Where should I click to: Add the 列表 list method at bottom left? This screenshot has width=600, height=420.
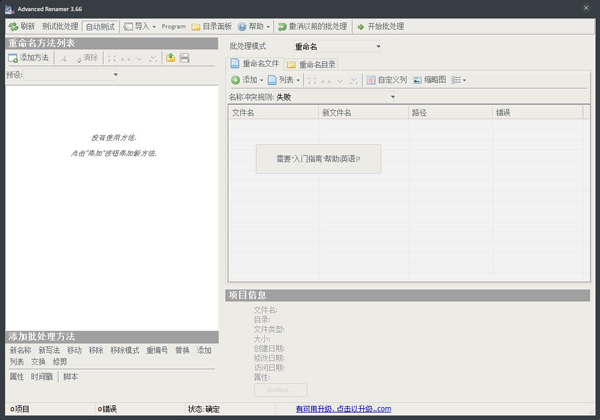[x=16, y=361]
